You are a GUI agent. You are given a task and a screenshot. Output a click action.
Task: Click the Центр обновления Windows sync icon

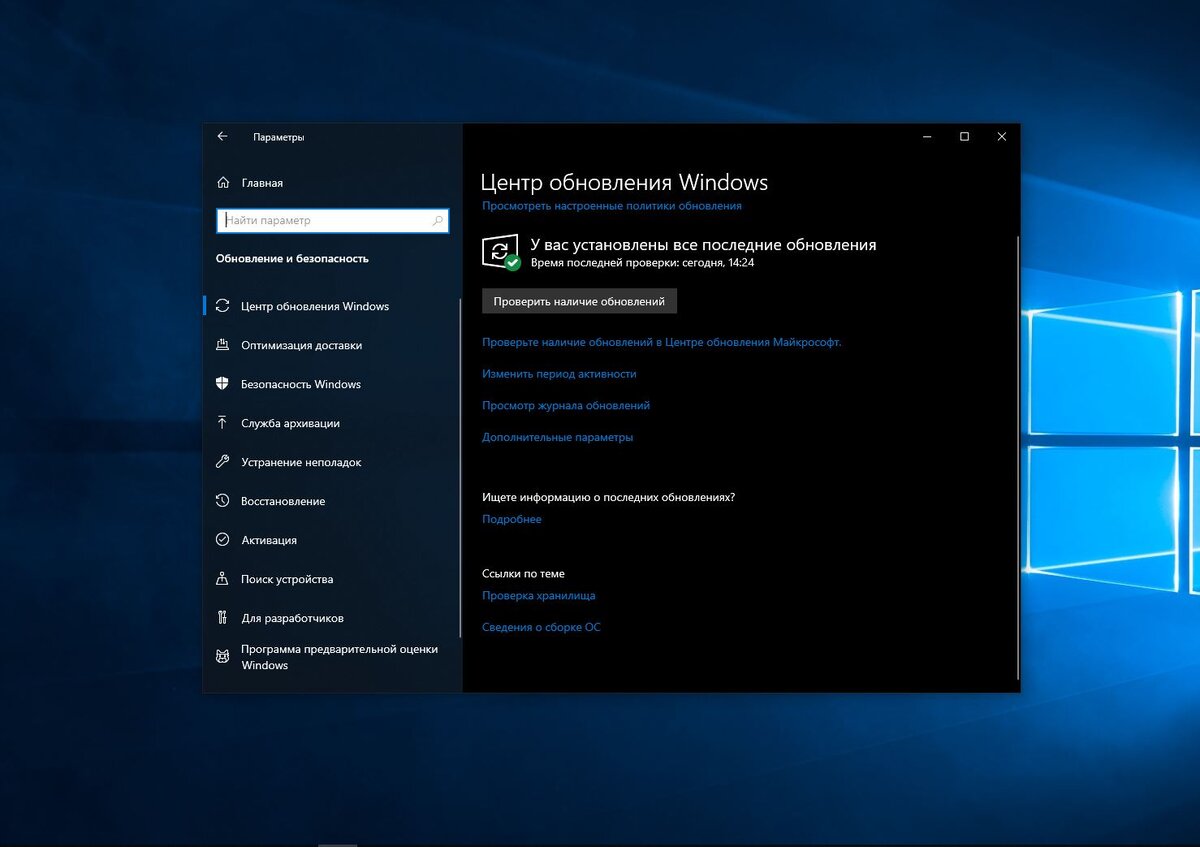223,306
